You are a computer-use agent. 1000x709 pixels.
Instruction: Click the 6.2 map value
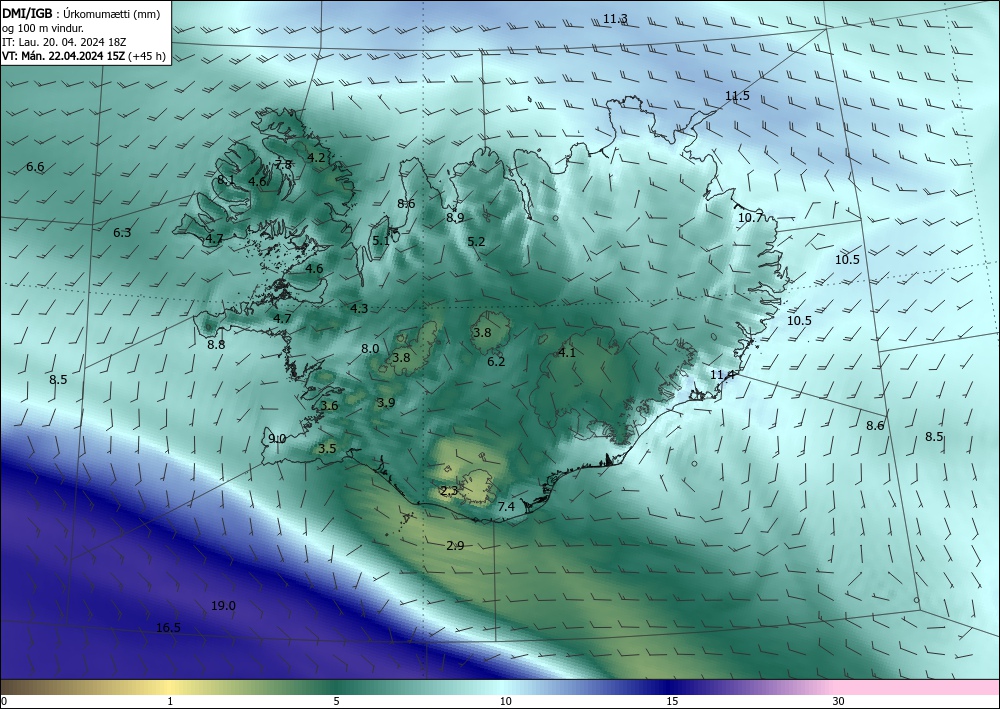click(496, 362)
